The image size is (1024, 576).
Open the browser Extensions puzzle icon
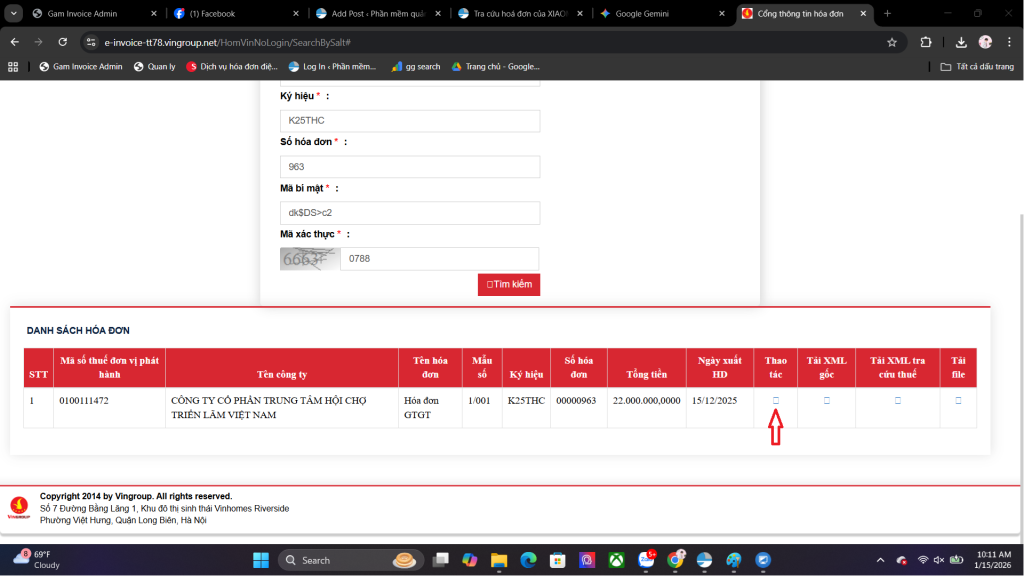coord(926,42)
